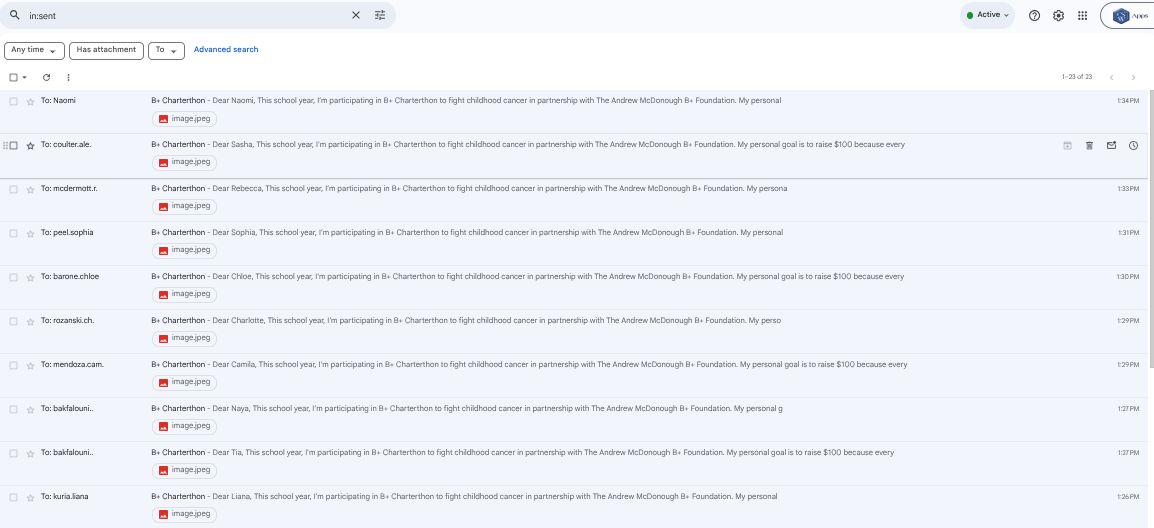Tick the checkbox for the barone.chloe email
1154x528 pixels.
tap(14, 277)
